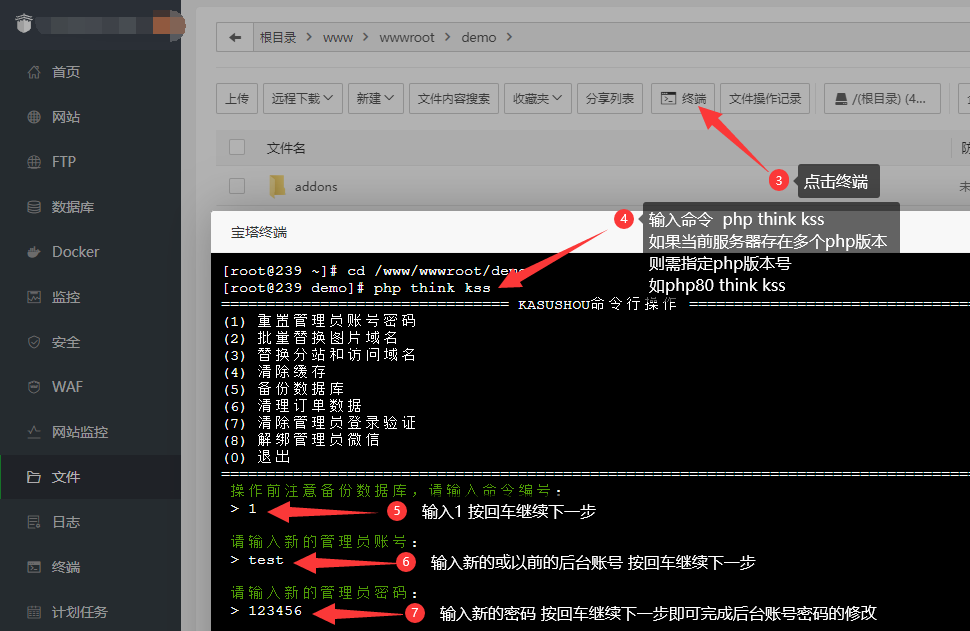Image resolution: width=970 pixels, height=631 pixels.
Task: Click www in breadcrumb path
Action: click(338, 38)
